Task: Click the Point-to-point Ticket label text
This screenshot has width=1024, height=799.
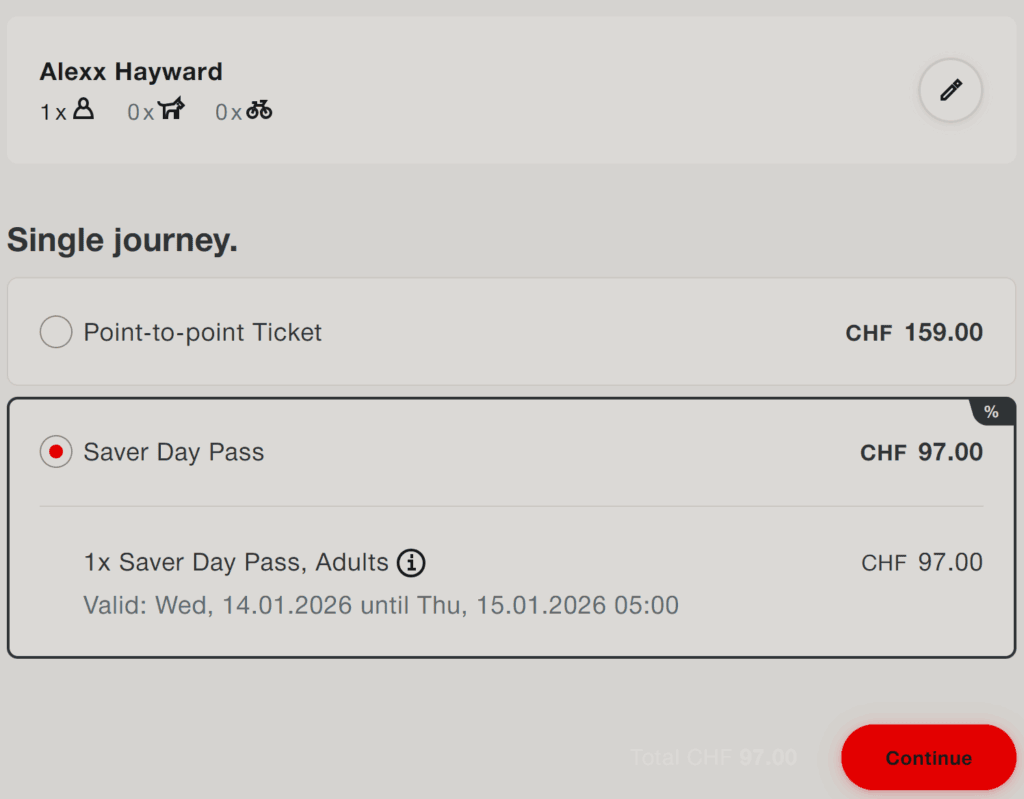Action: pos(202,332)
